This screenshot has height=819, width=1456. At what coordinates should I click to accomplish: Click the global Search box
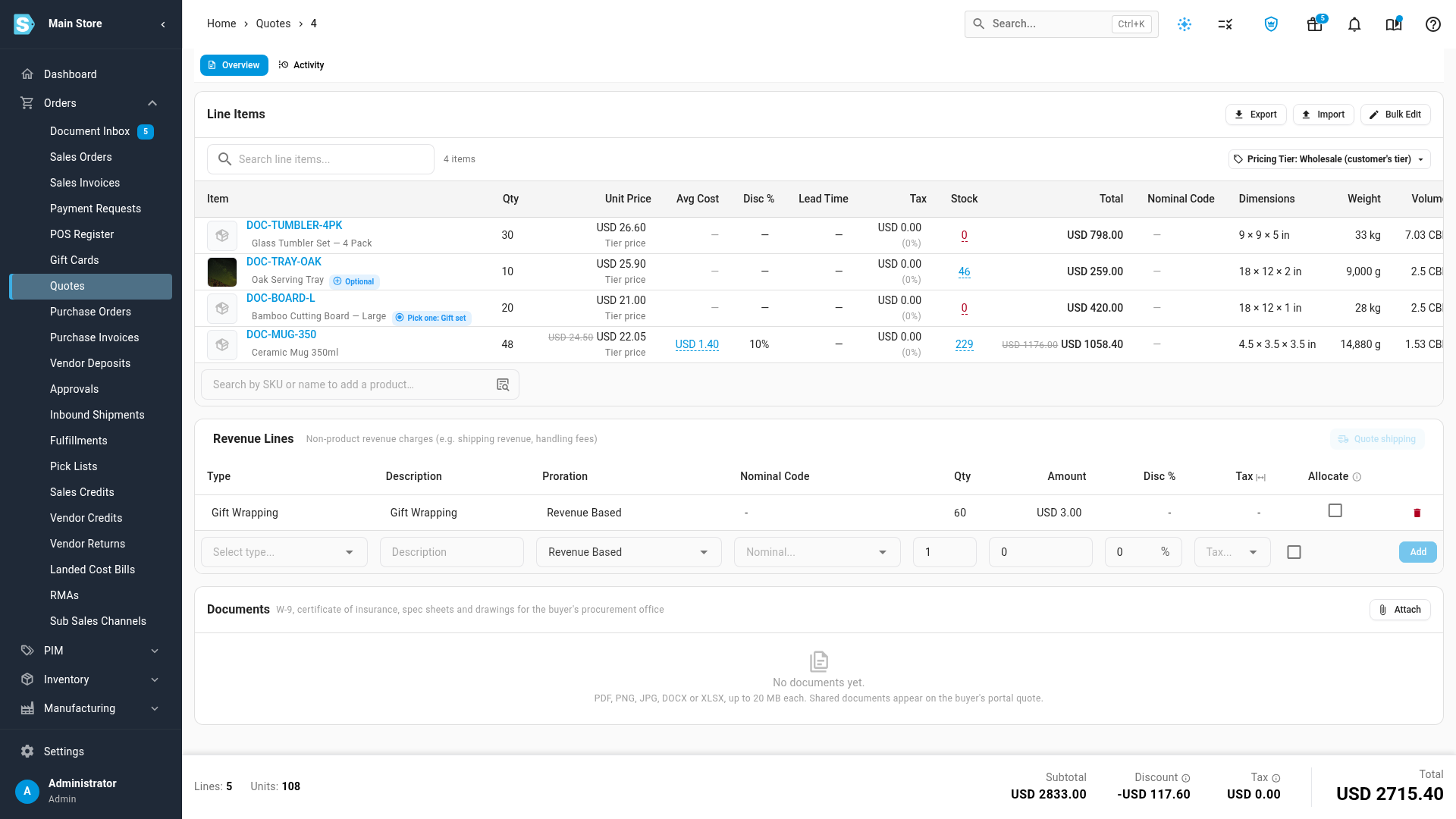[1061, 24]
